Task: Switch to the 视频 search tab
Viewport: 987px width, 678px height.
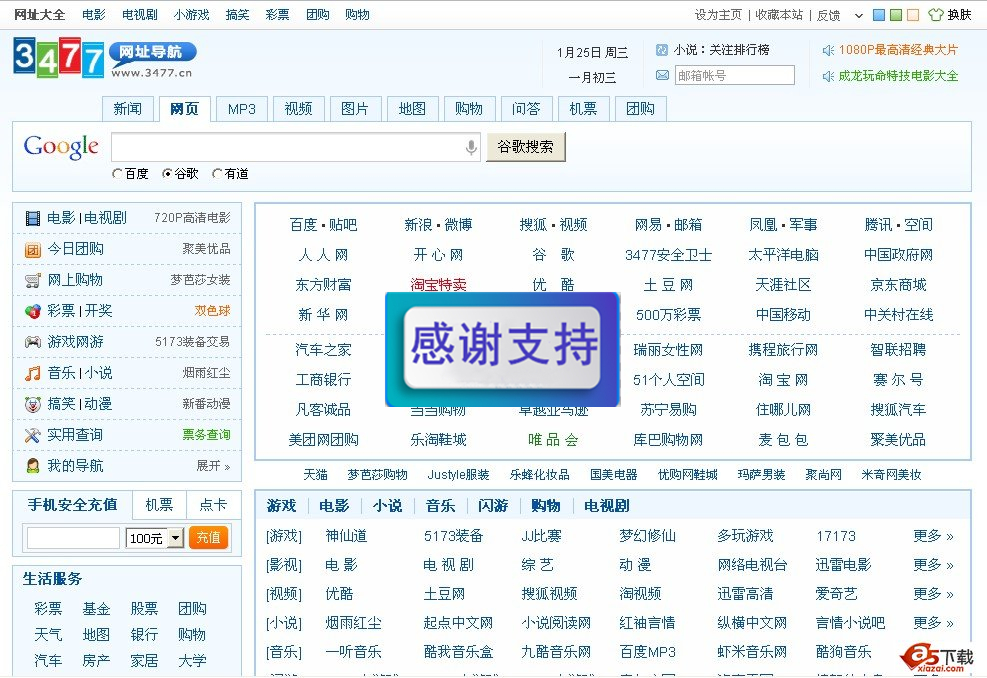Action: [x=298, y=109]
